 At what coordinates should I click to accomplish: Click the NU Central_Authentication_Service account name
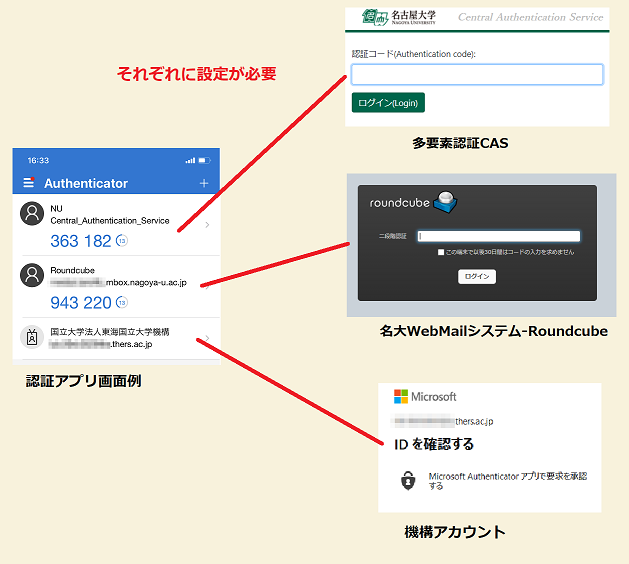pos(110,215)
